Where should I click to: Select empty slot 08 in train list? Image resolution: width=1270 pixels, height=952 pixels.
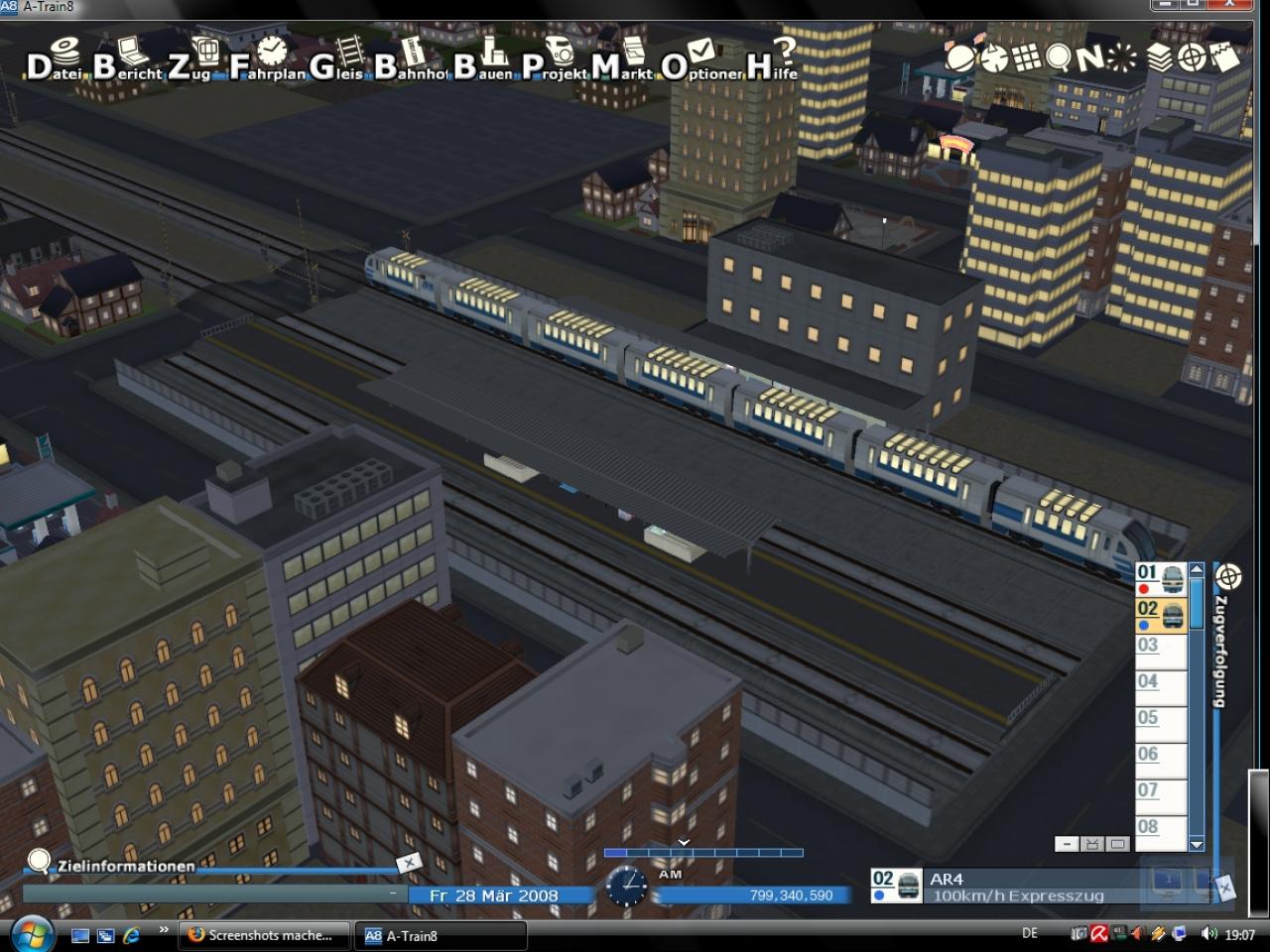[1161, 833]
